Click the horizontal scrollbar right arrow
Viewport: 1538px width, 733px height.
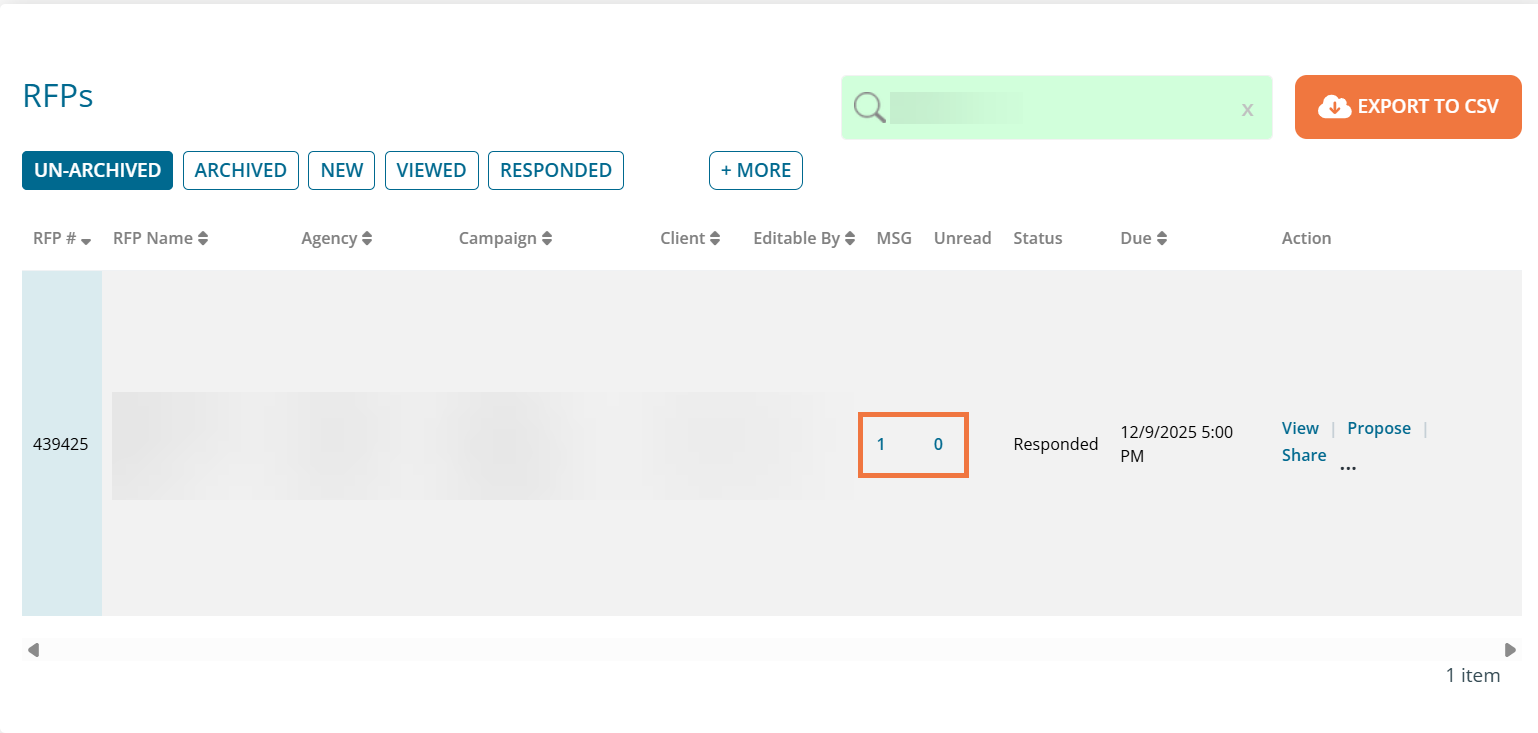point(1510,650)
